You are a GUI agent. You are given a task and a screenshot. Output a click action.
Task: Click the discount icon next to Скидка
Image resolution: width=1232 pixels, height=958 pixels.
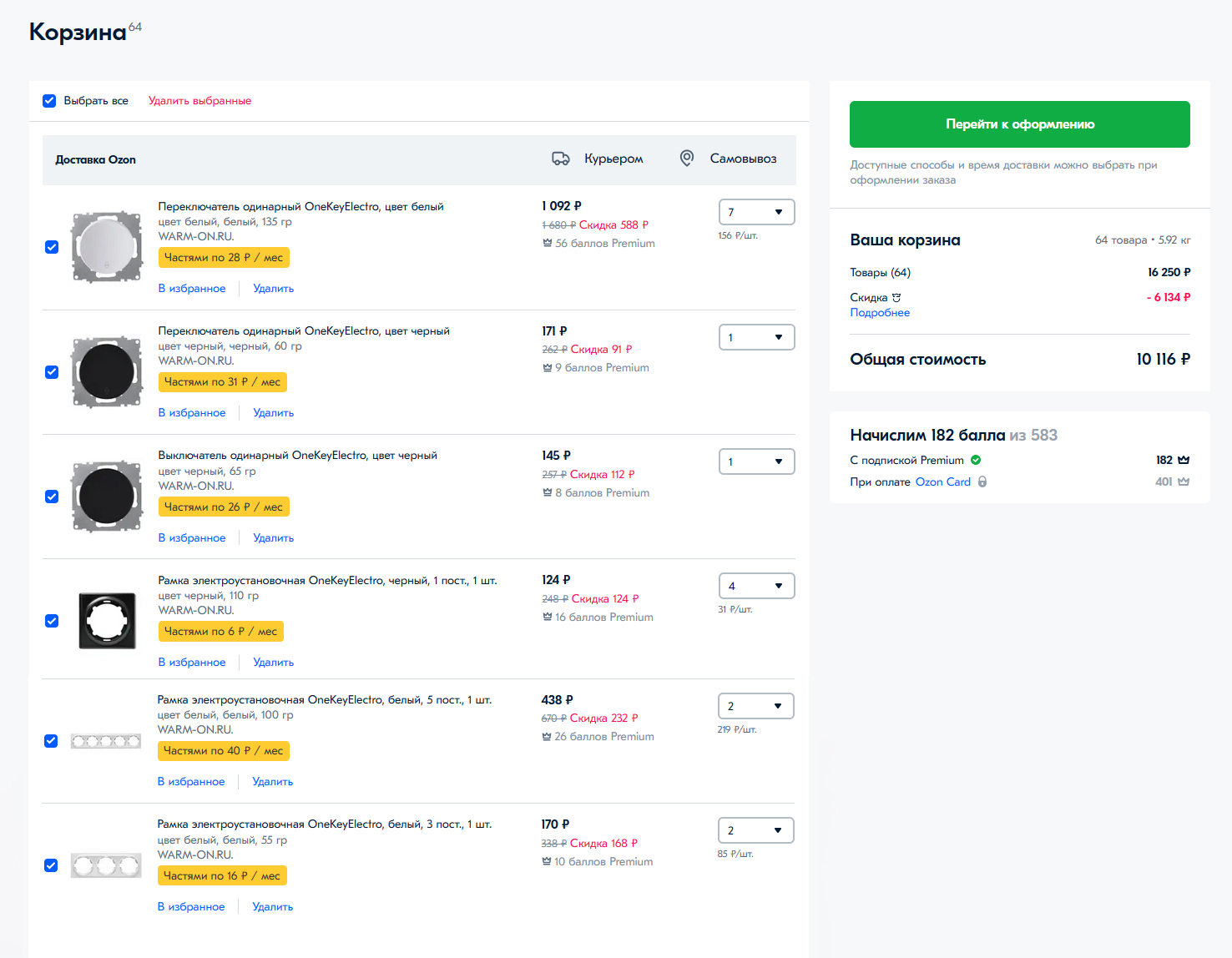click(896, 298)
